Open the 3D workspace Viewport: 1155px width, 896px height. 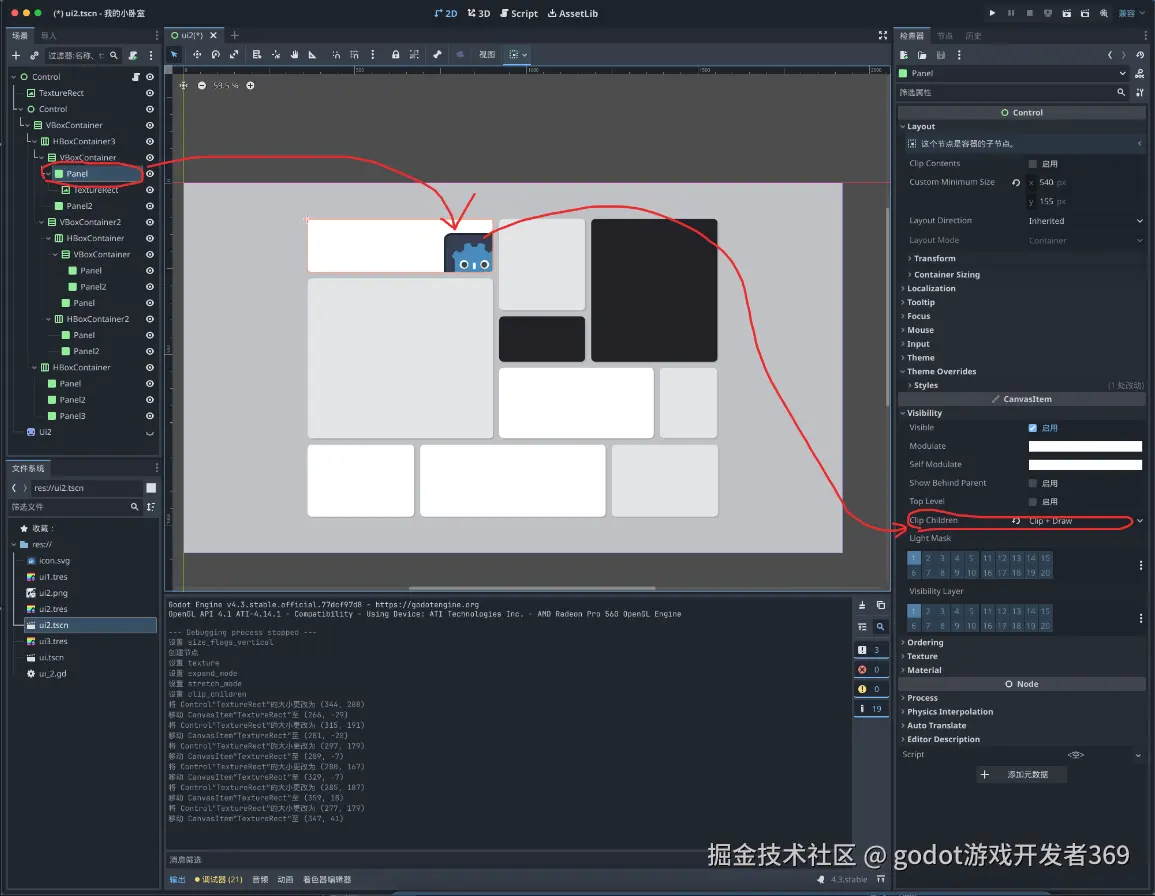pyautogui.click(x=479, y=13)
